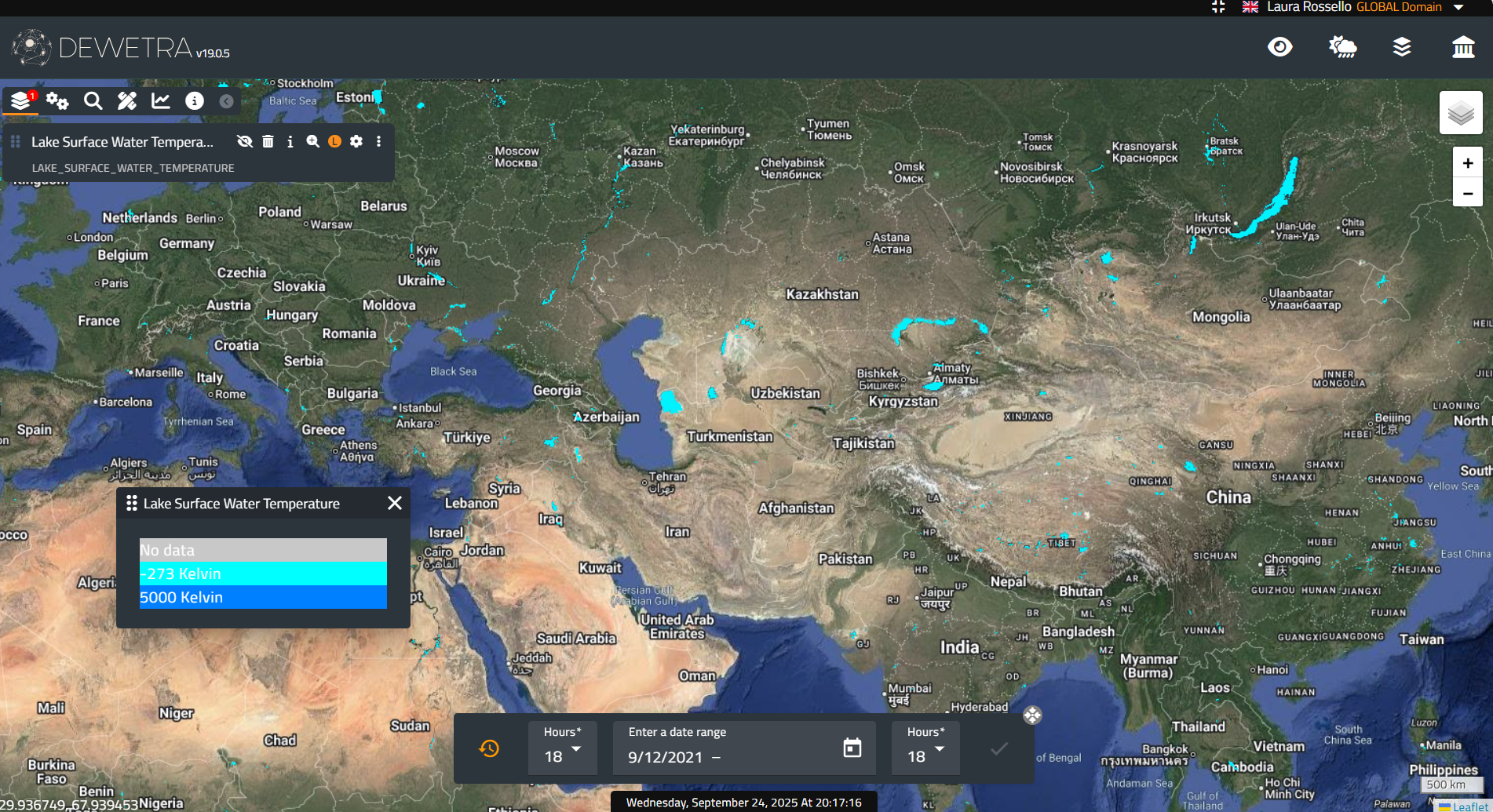The width and height of the screenshot is (1493, 812).
Task: Toggle the eye view icon in header
Action: coord(1279,47)
